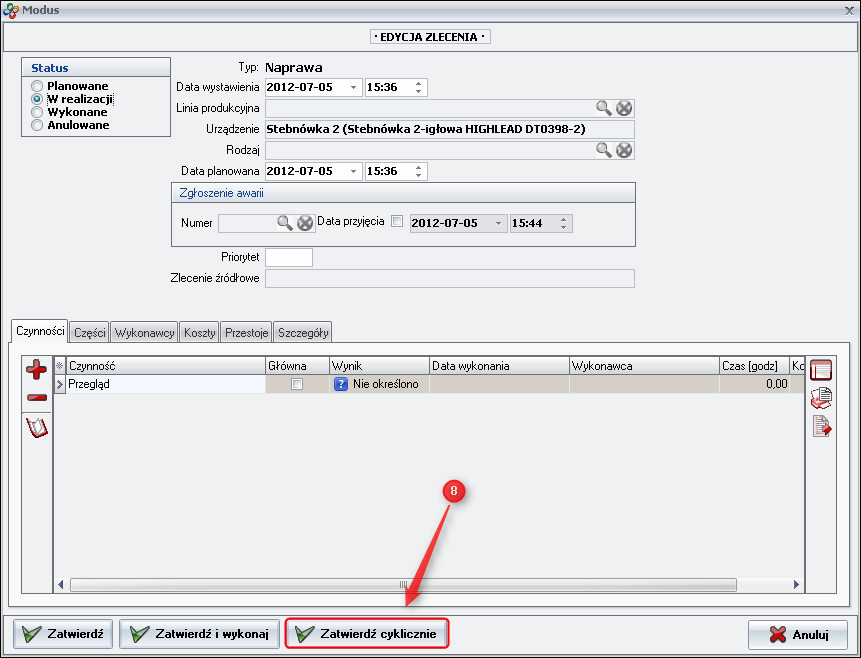861x658 pixels.
Task: Close the Modus window
Action: point(849,10)
